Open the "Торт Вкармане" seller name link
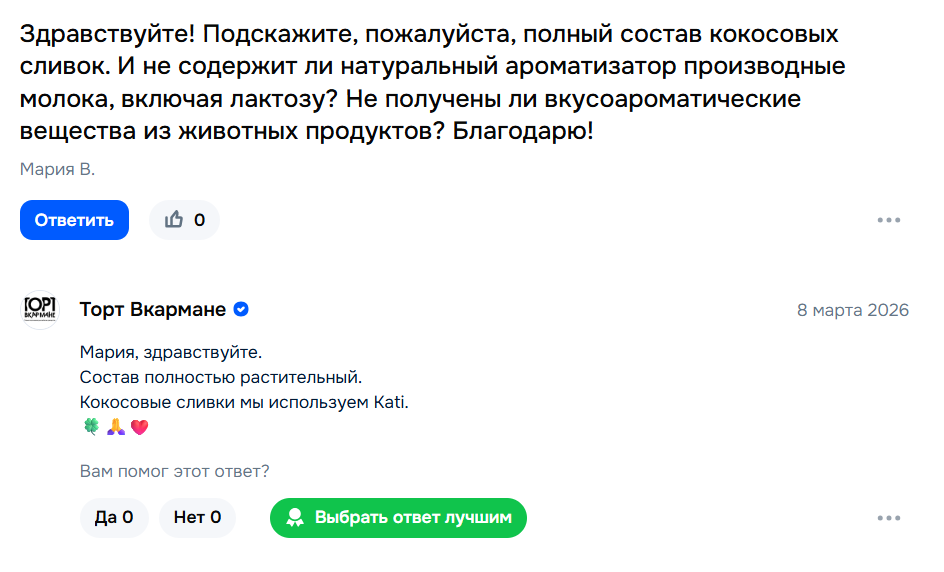Viewport: 944px width, 572px height. (152, 310)
